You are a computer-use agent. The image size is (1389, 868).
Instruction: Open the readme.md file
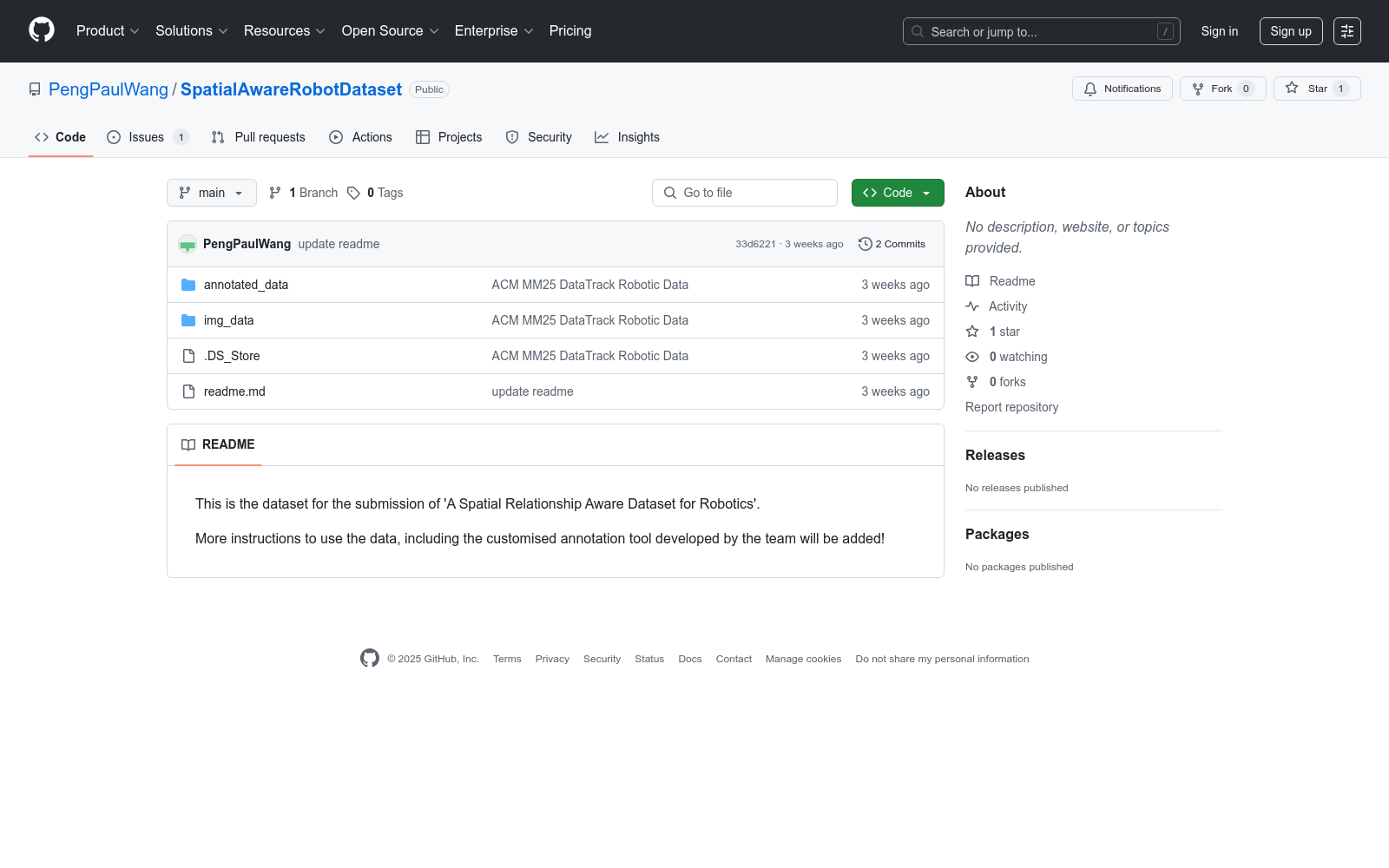(234, 391)
